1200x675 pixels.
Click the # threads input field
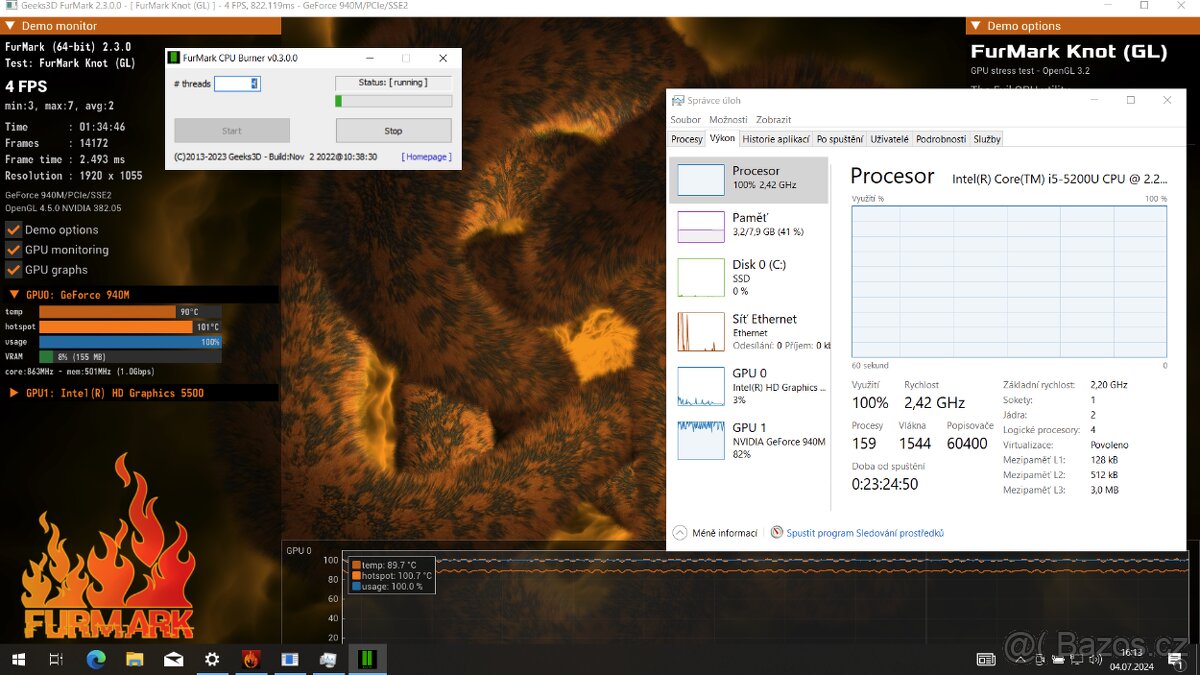coord(236,84)
